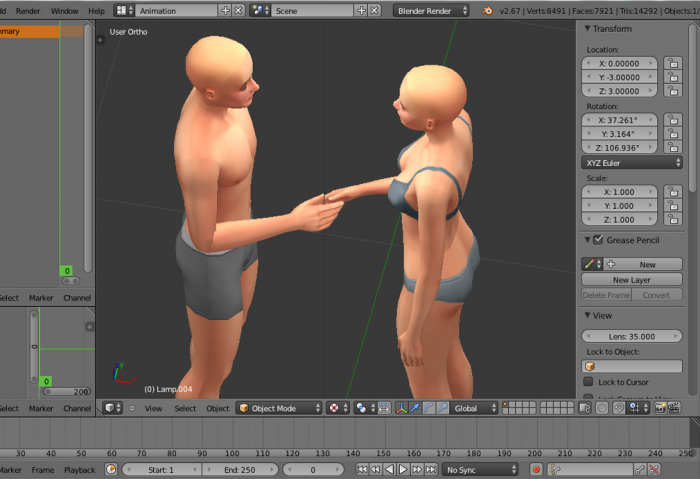Open the Object Mode dropdown
The width and height of the screenshot is (700, 479).
[279, 408]
